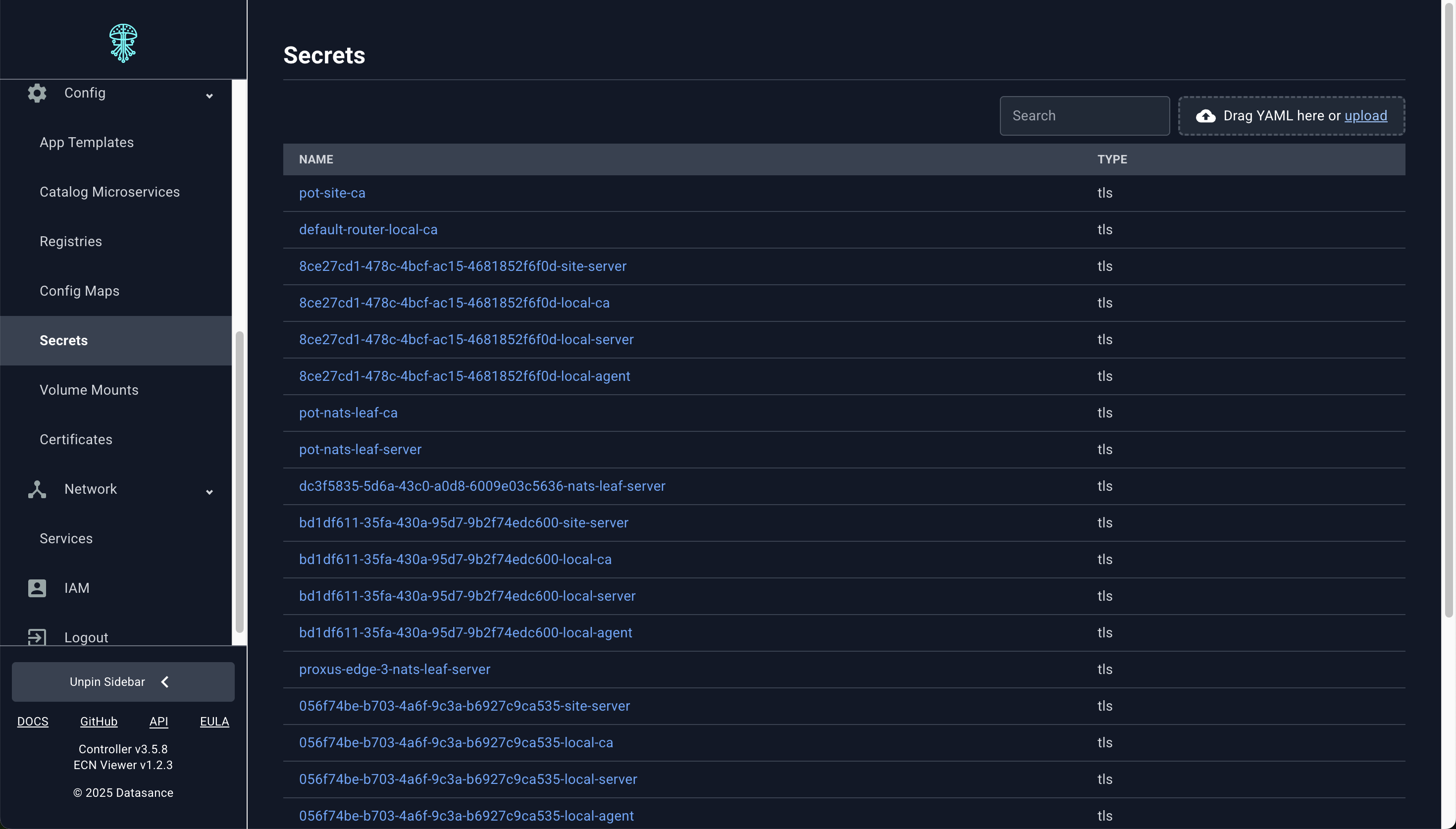Open the Certificates page
The height and width of the screenshot is (829, 1456).
coord(76,439)
